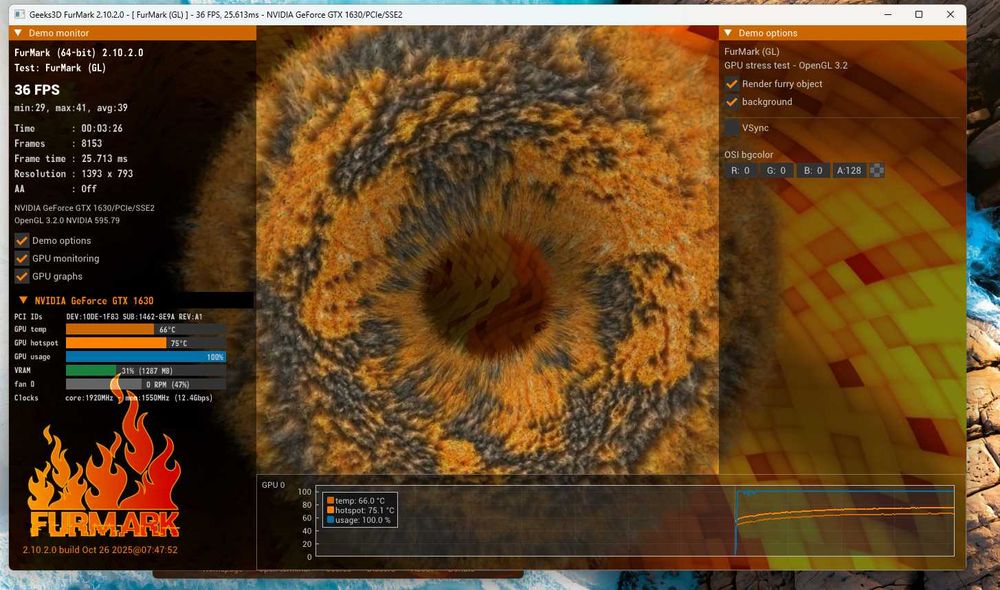Screen dimensions: 1000x590
Task: Uncheck the Demo options checkbox in monitor panel
Action: tap(22, 240)
